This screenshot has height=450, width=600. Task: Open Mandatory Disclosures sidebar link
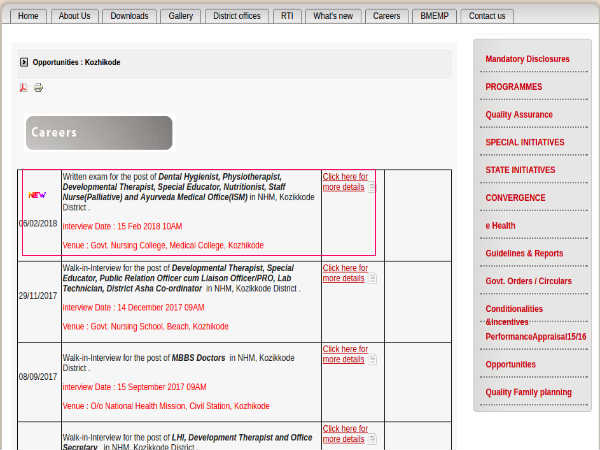527,59
